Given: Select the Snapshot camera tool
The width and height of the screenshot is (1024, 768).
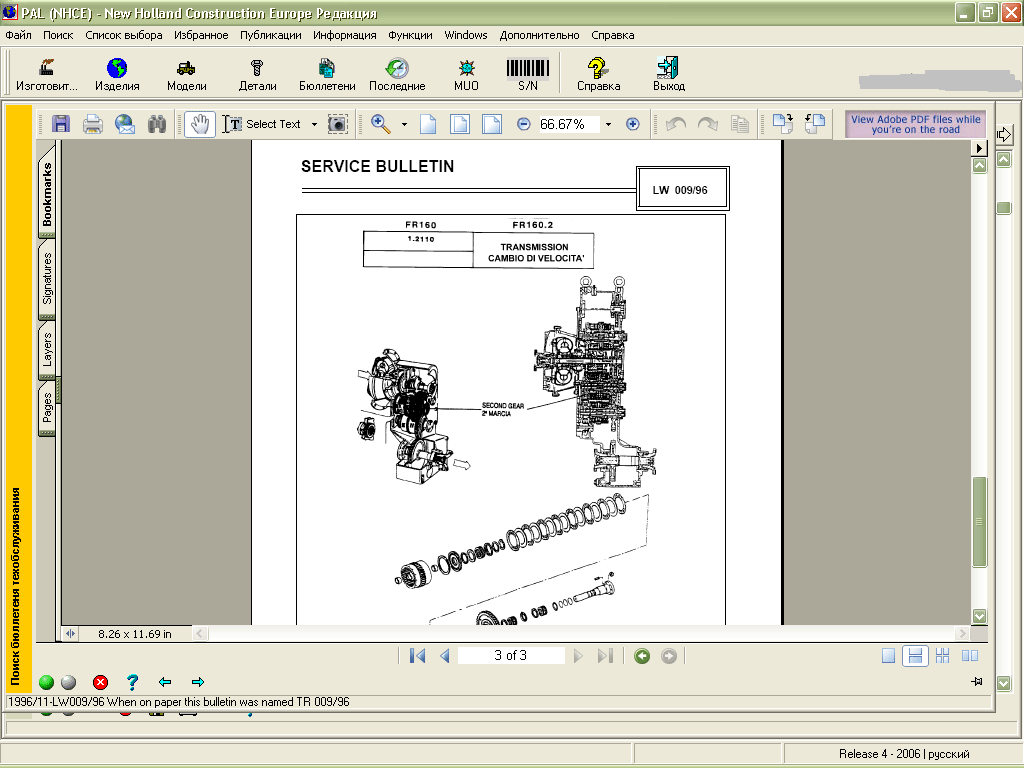Looking at the screenshot, I should click(x=338, y=124).
